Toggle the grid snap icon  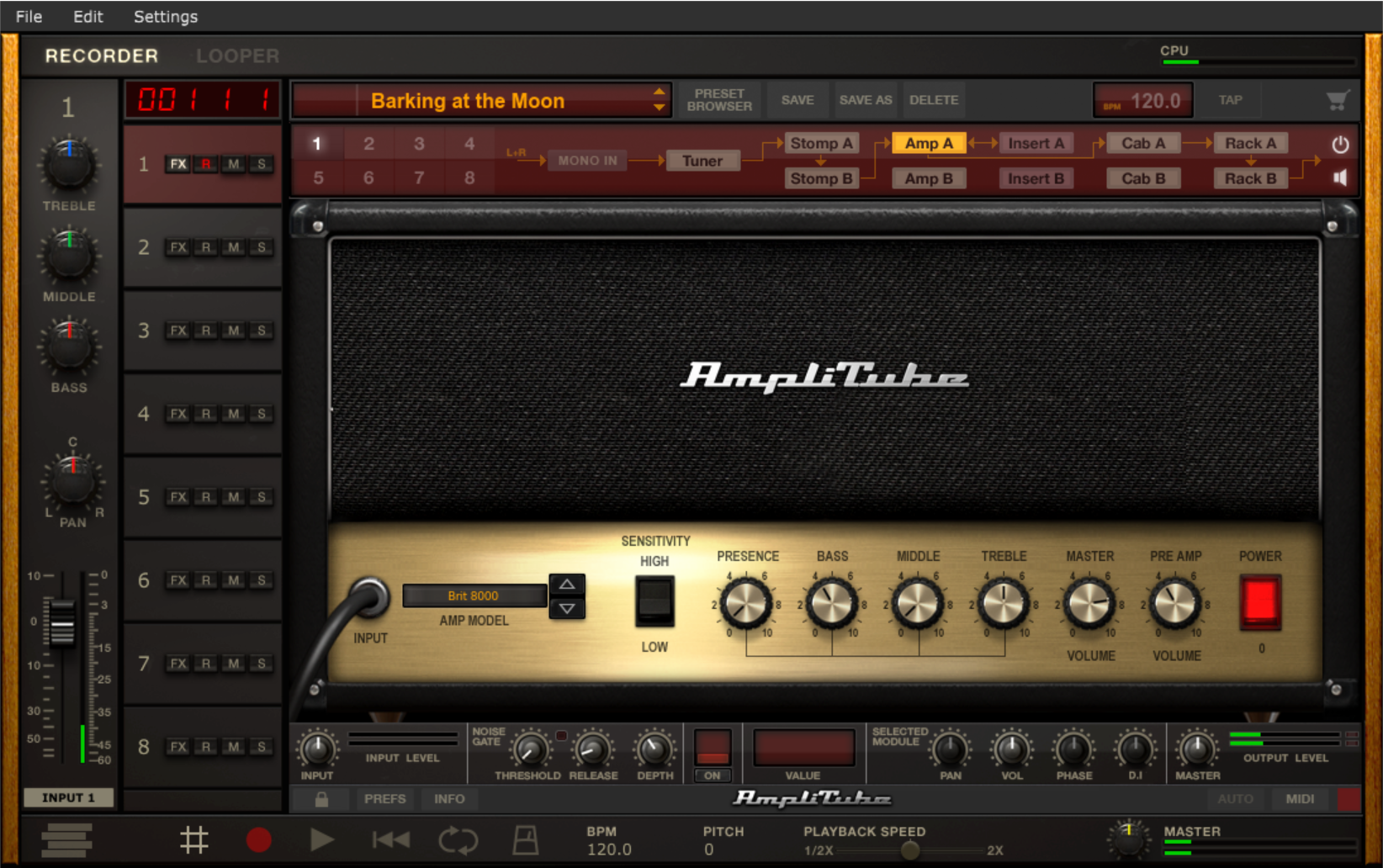[x=194, y=839]
